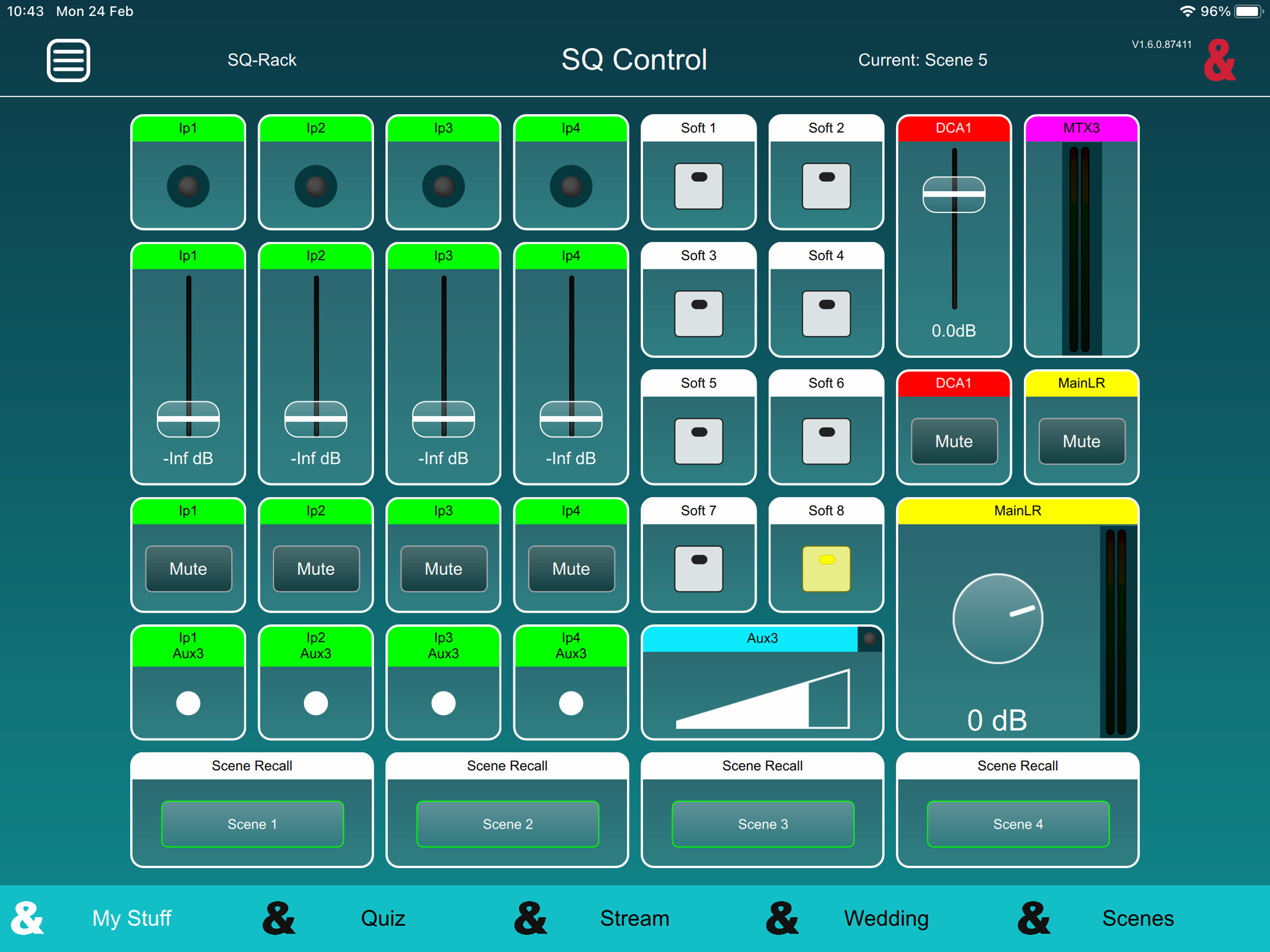Tap the Soft 2 key
The image size is (1270, 952).
(x=826, y=186)
